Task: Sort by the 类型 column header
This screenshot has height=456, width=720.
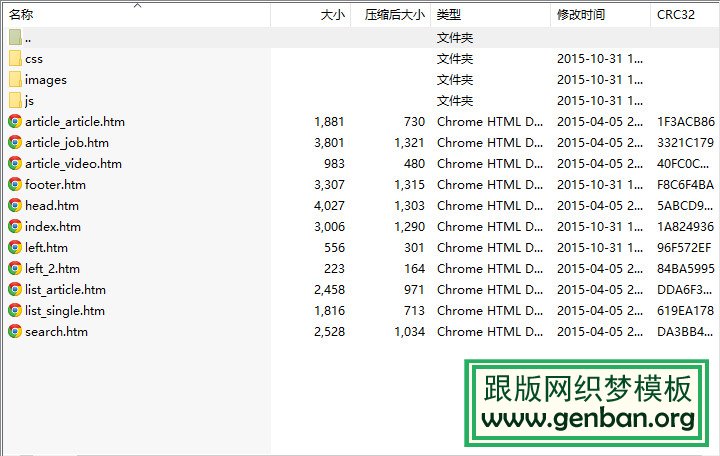Action: (490, 15)
